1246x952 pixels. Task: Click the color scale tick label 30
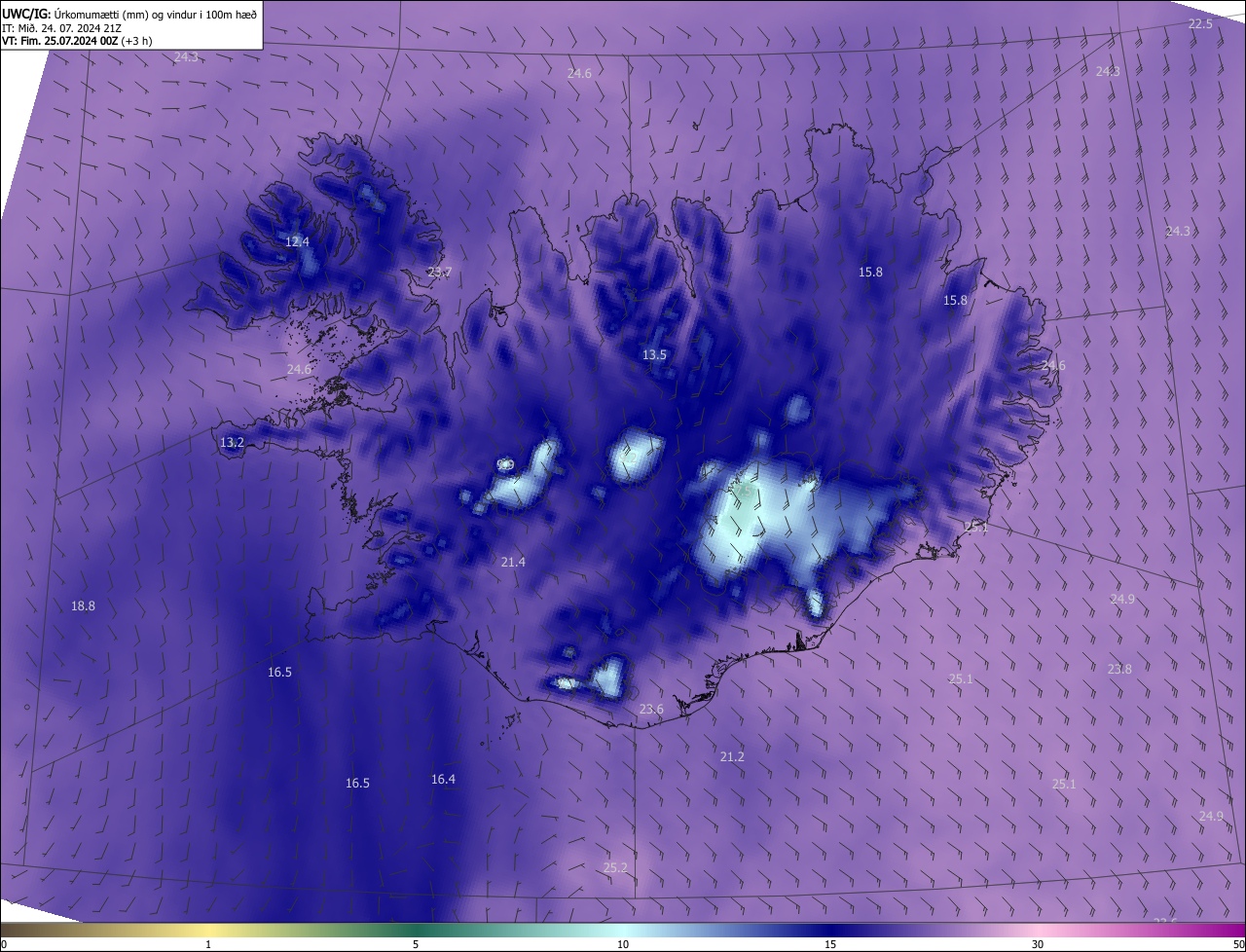pos(1038,944)
